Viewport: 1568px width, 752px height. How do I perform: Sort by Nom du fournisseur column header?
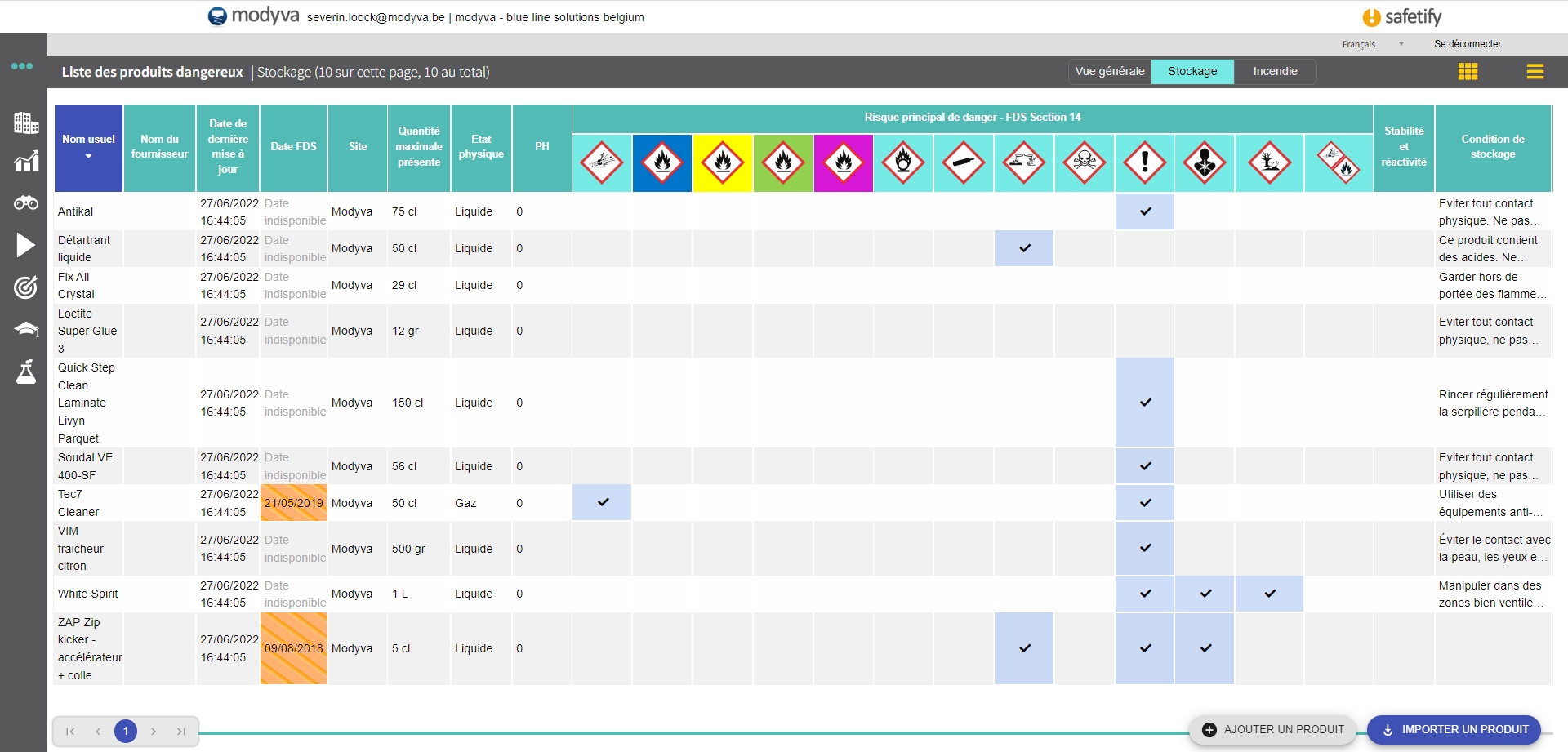coord(159,147)
